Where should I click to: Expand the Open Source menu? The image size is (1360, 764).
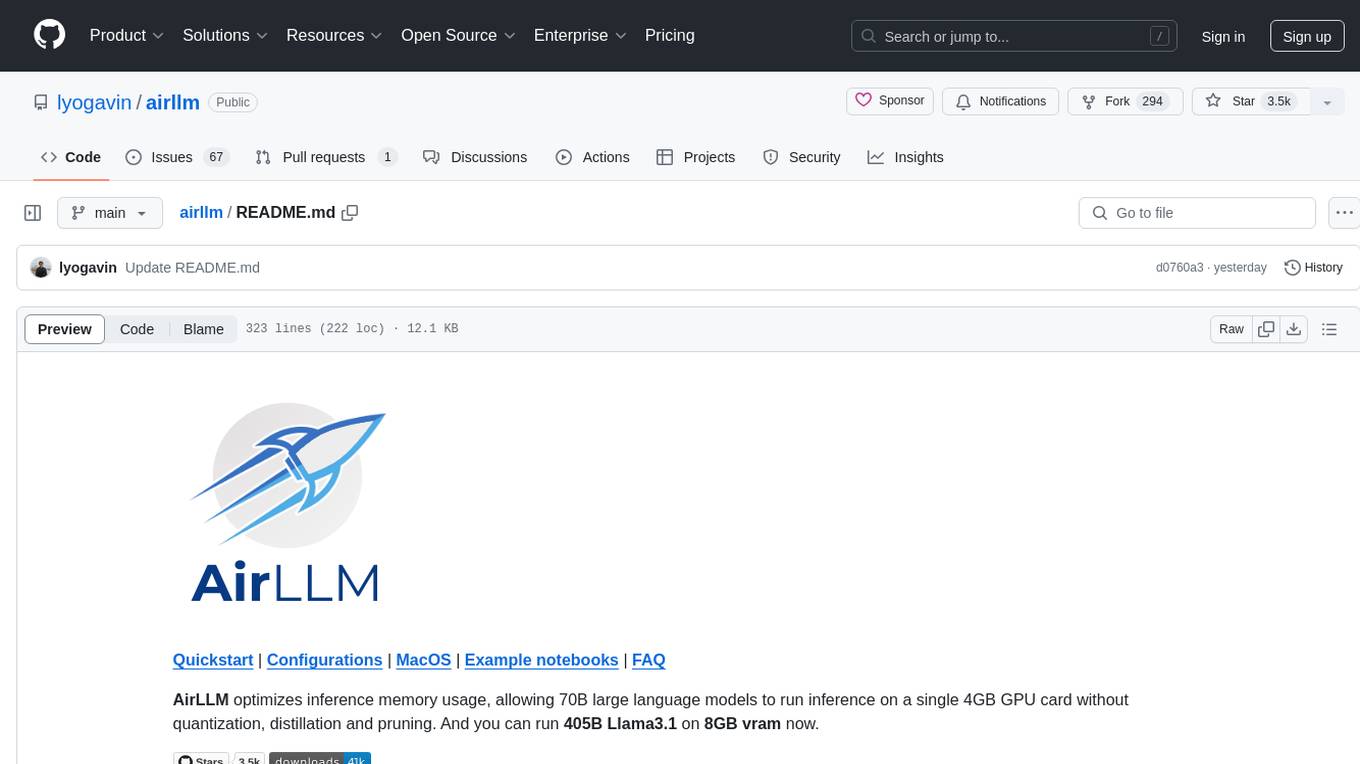point(458,35)
